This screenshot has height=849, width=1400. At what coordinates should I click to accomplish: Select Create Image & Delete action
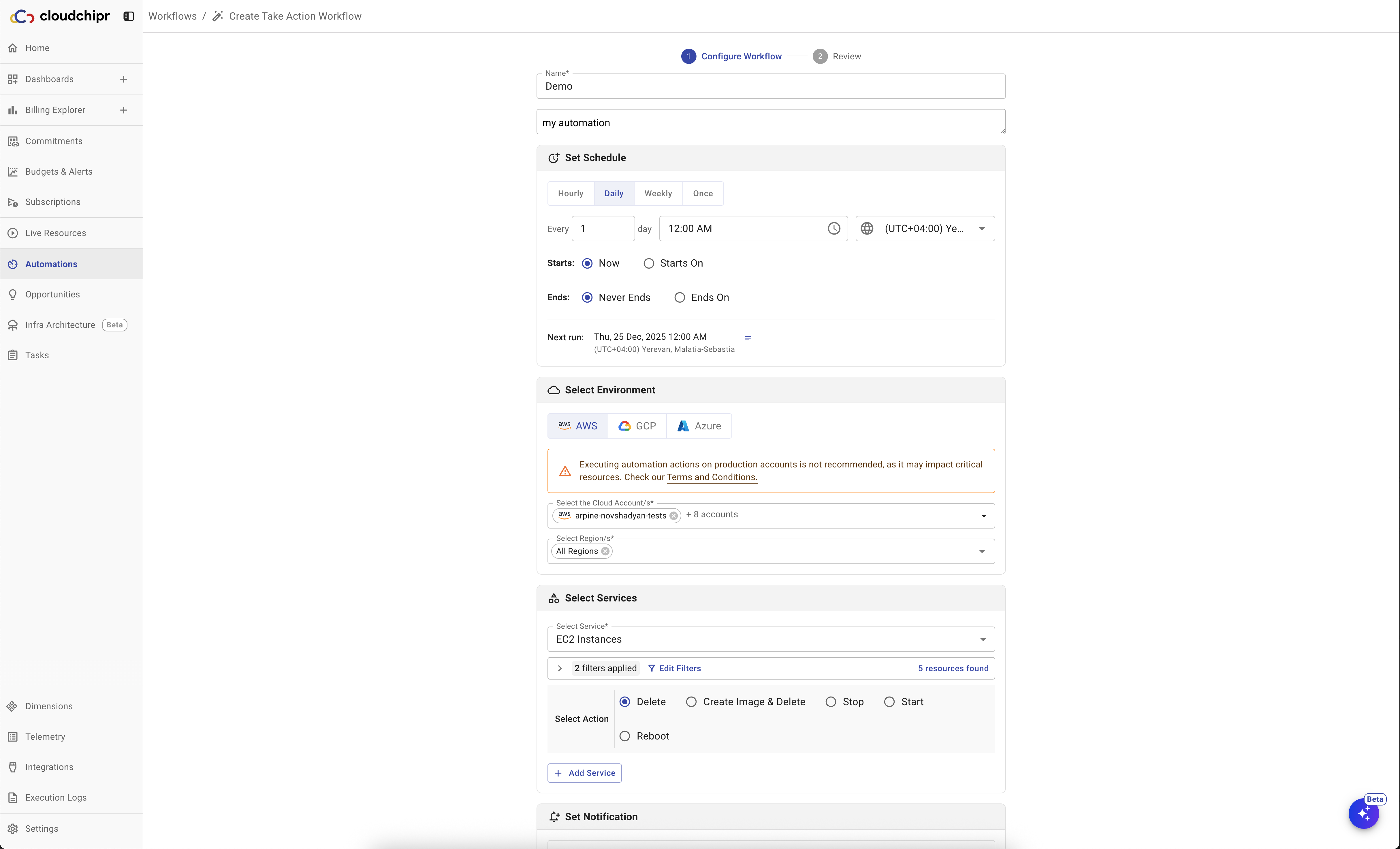pyautogui.click(x=691, y=702)
